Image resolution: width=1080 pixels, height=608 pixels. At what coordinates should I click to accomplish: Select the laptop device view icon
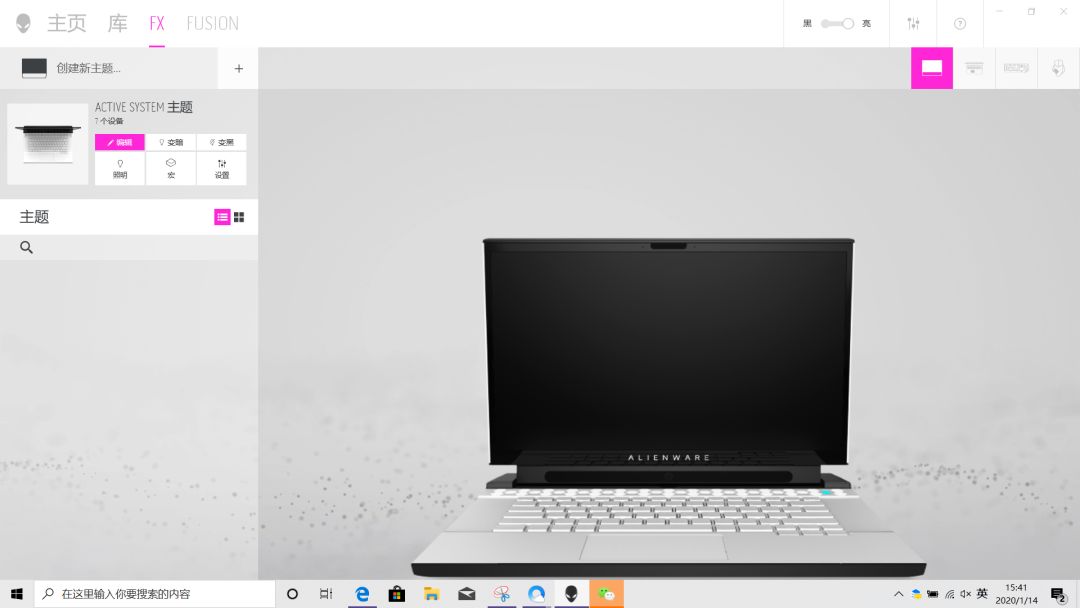pyautogui.click(x=932, y=68)
